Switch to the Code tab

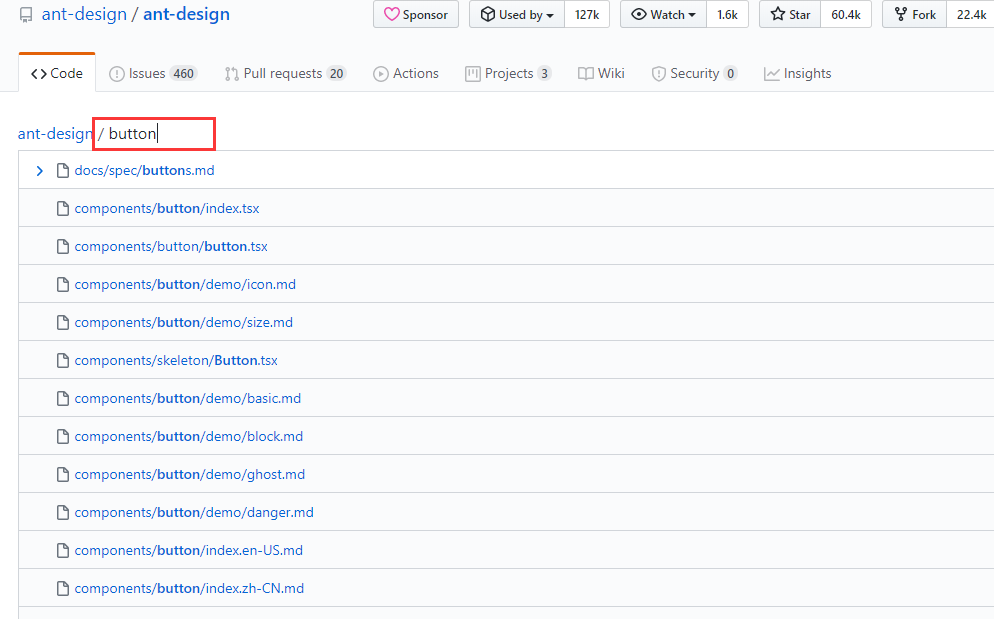(x=57, y=74)
